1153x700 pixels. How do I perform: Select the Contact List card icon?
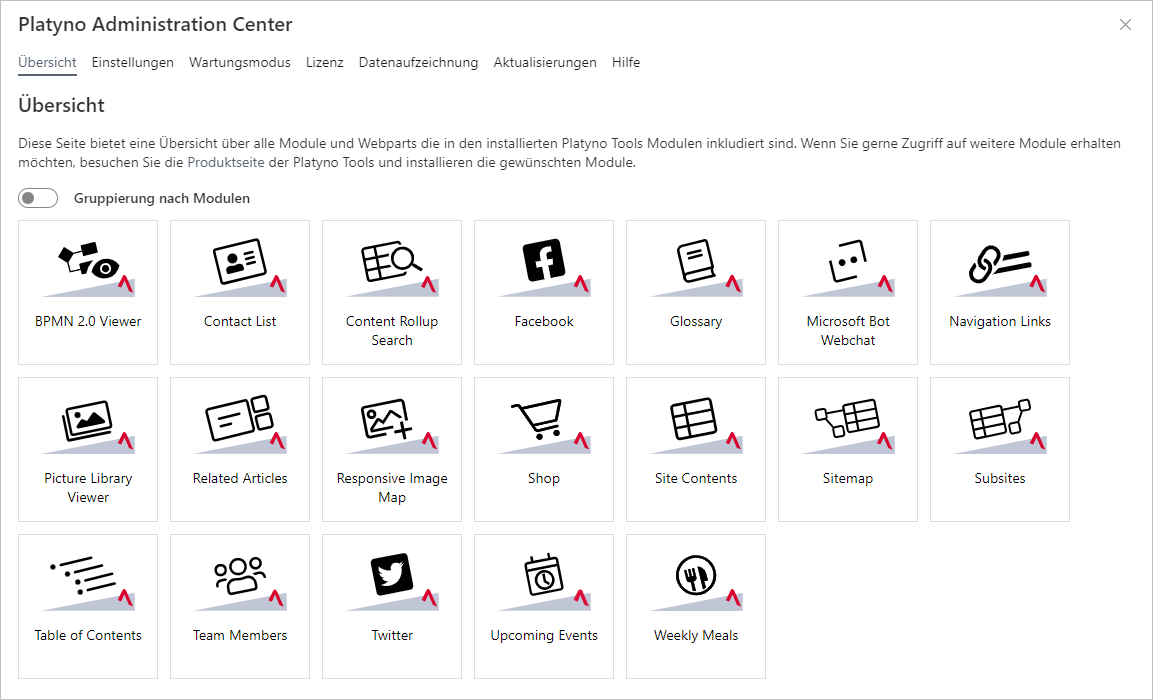240,267
